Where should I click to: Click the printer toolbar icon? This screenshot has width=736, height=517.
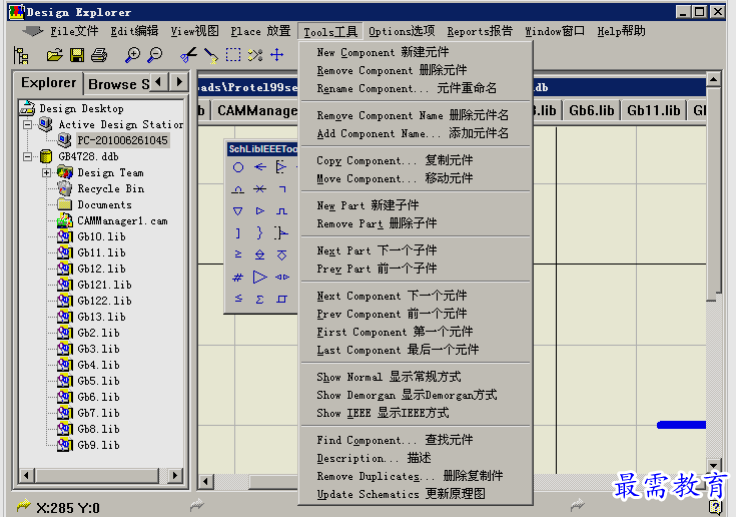99,55
